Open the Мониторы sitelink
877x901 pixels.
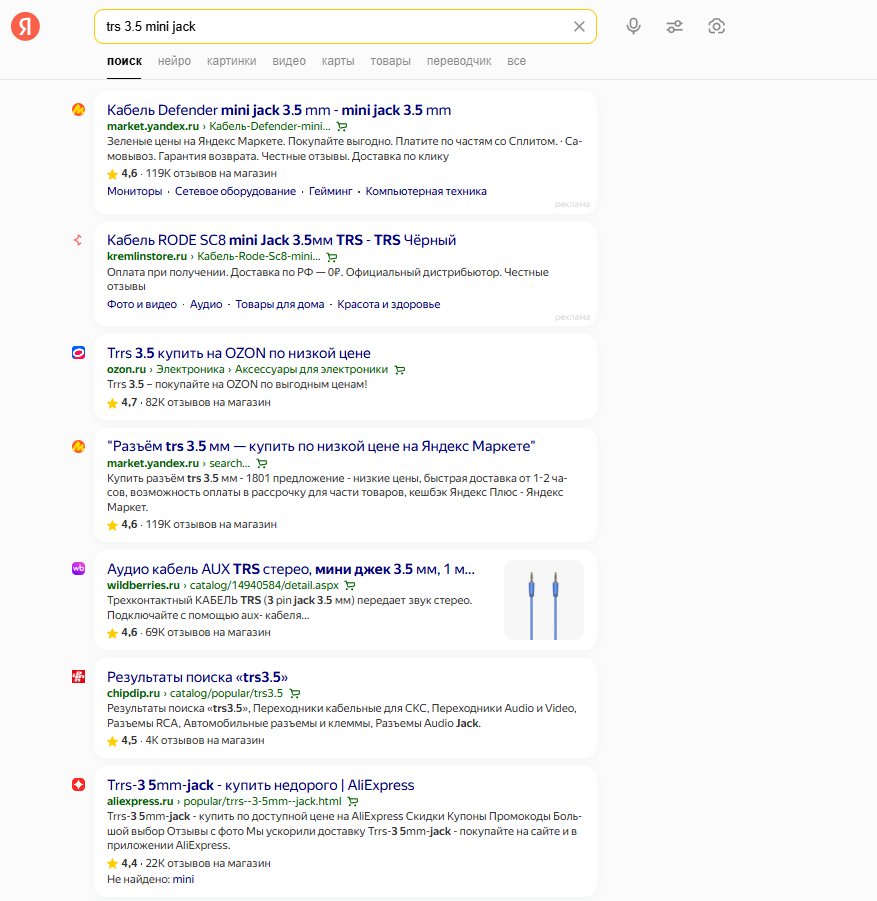coord(134,191)
